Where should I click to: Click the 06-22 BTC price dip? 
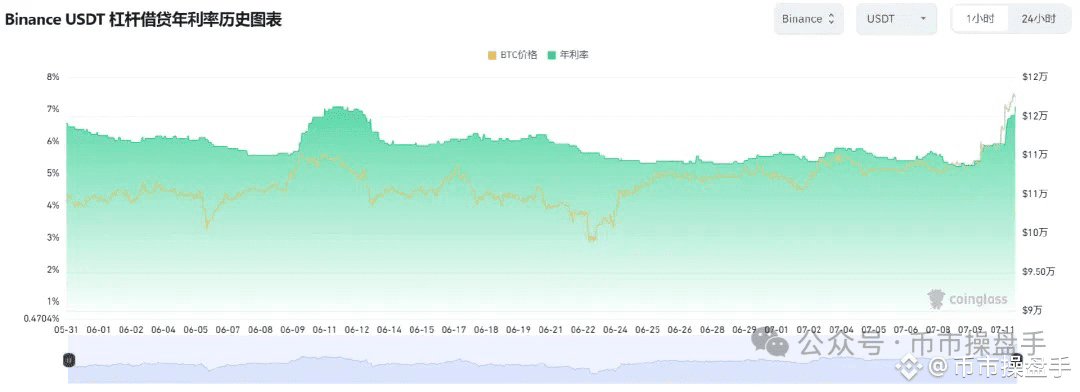[x=591, y=236]
